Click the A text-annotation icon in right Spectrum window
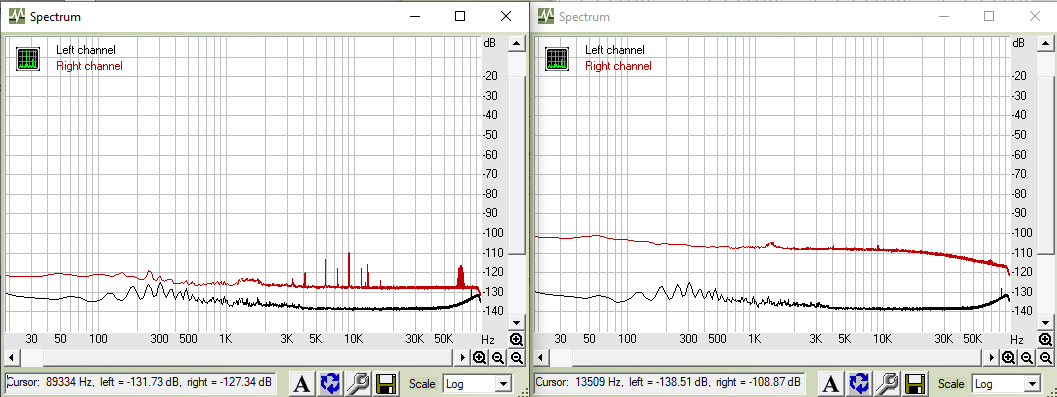 pyautogui.click(x=831, y=384)
